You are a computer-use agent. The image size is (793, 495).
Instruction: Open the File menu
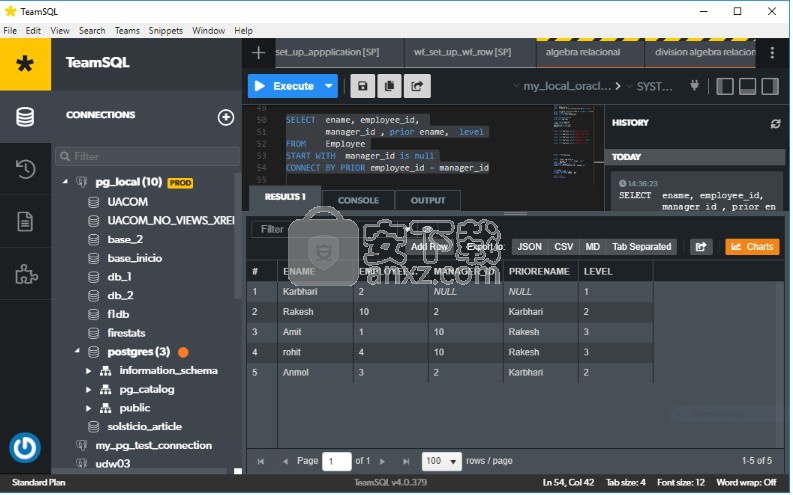[10, 31]
